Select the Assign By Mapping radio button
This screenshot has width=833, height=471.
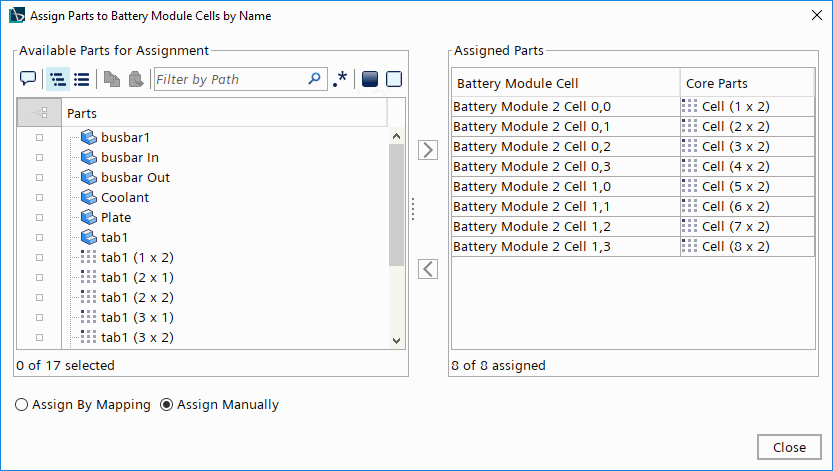pos(22,405)
